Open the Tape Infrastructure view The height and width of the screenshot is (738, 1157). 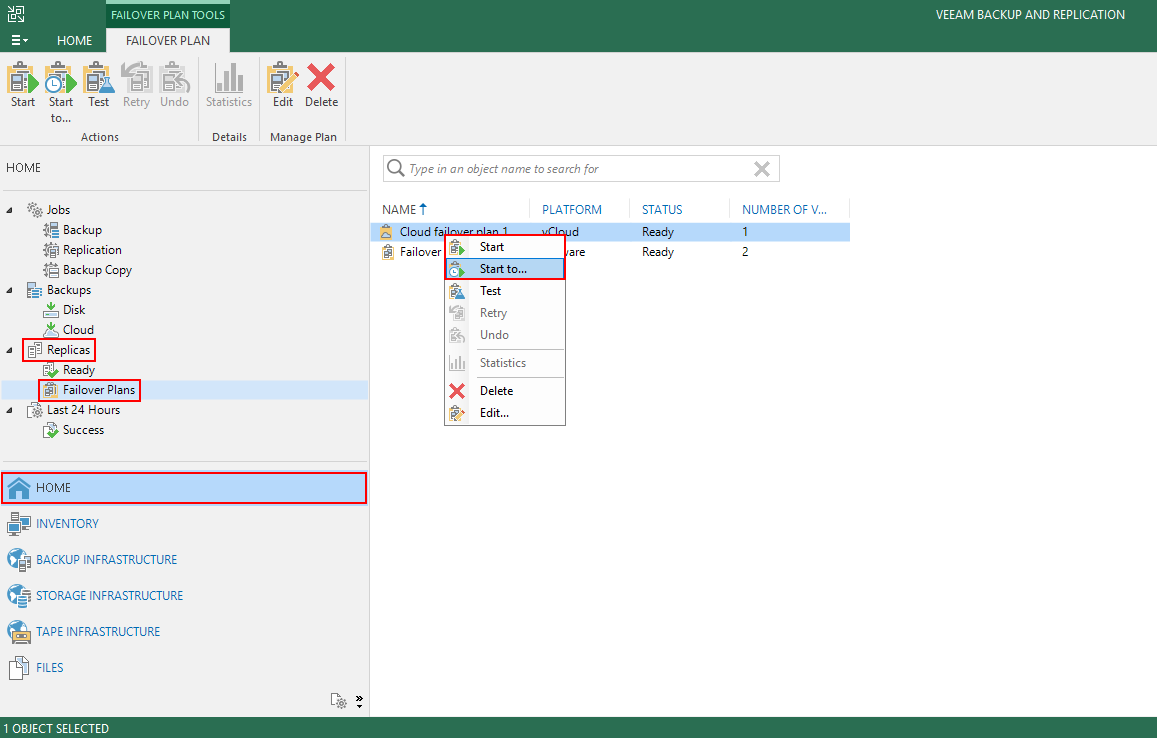tap(97, 631)
